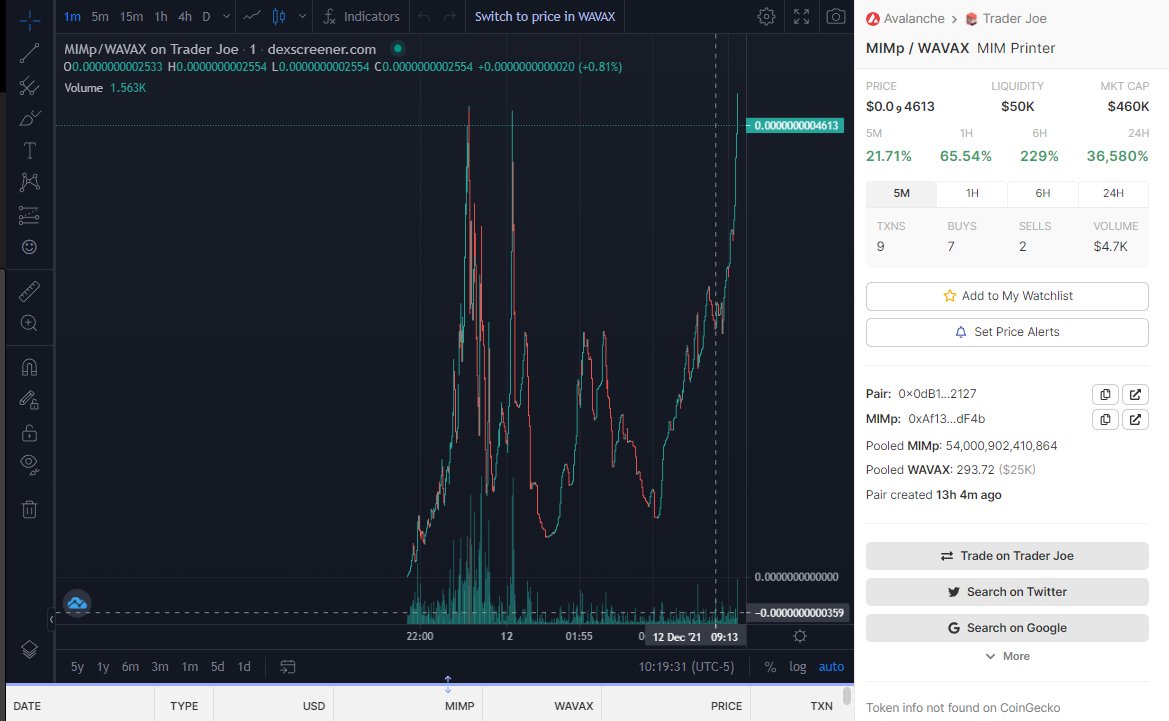1169x721 pixels.
Task: Toggle lock all drawing tools
Action: click(x=29, y=432)
